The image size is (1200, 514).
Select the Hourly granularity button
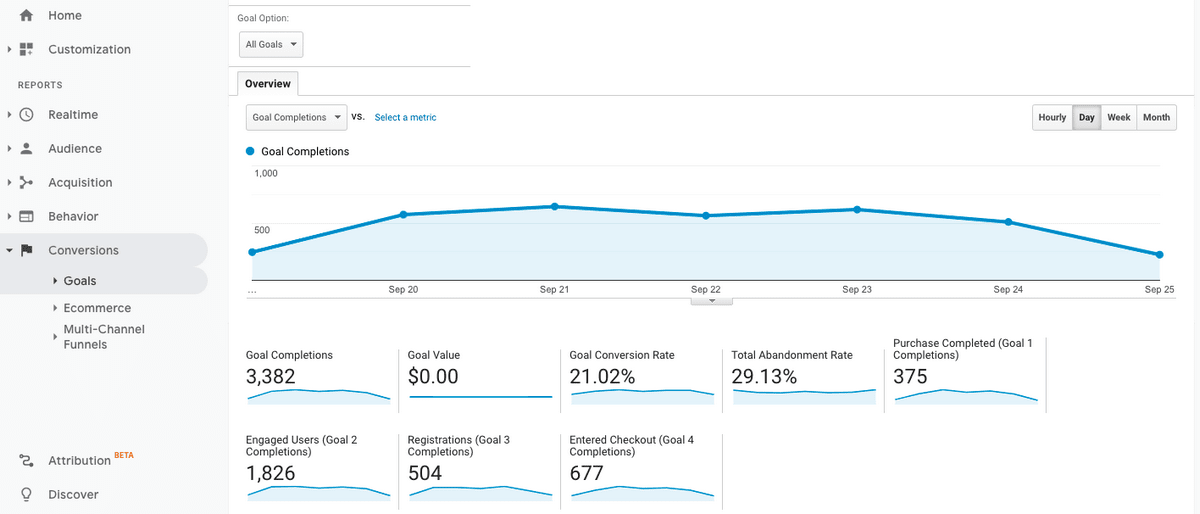tap(1052, 117)
